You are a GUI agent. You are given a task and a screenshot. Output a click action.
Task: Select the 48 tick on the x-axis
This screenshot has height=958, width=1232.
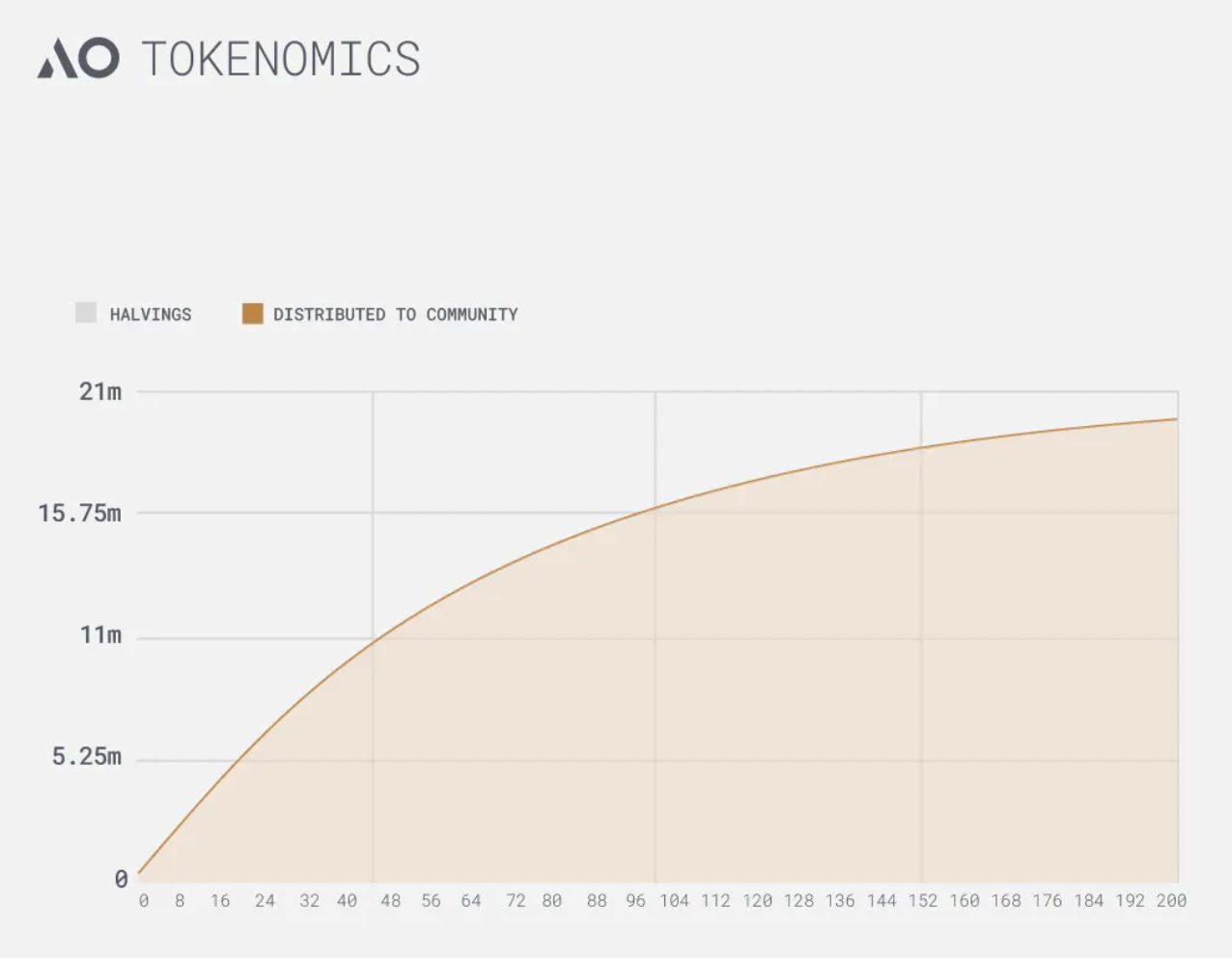point(390,901)
